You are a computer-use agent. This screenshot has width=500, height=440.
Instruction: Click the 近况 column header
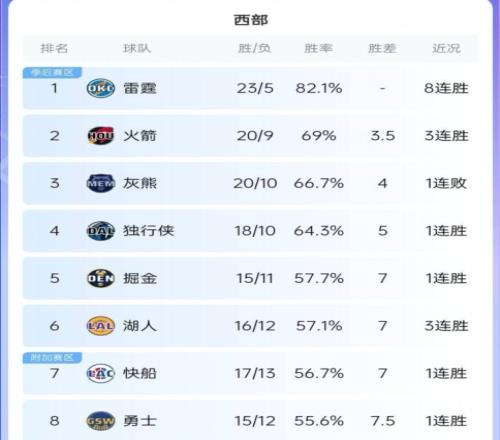[446, 48]
